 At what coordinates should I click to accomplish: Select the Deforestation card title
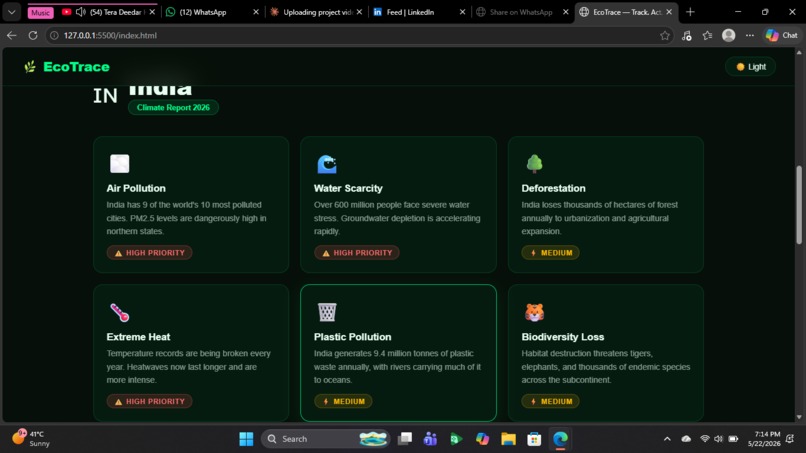tap(554, 188)
